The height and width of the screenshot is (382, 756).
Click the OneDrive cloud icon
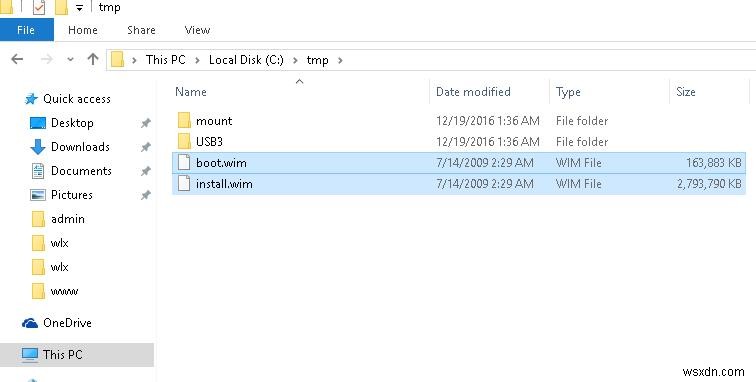[30, 323]
